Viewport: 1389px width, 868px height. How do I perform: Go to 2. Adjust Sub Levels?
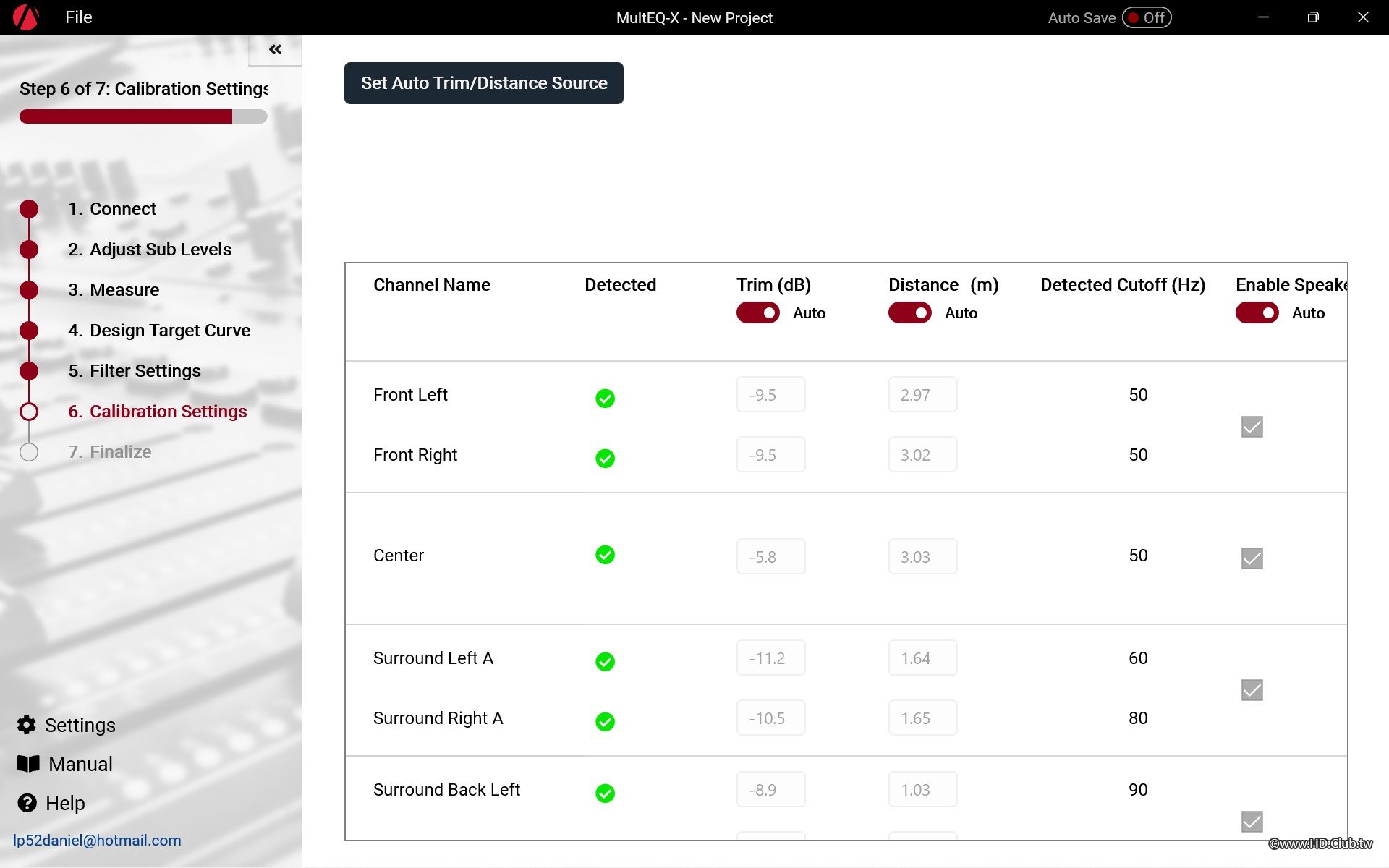[150, 250]
